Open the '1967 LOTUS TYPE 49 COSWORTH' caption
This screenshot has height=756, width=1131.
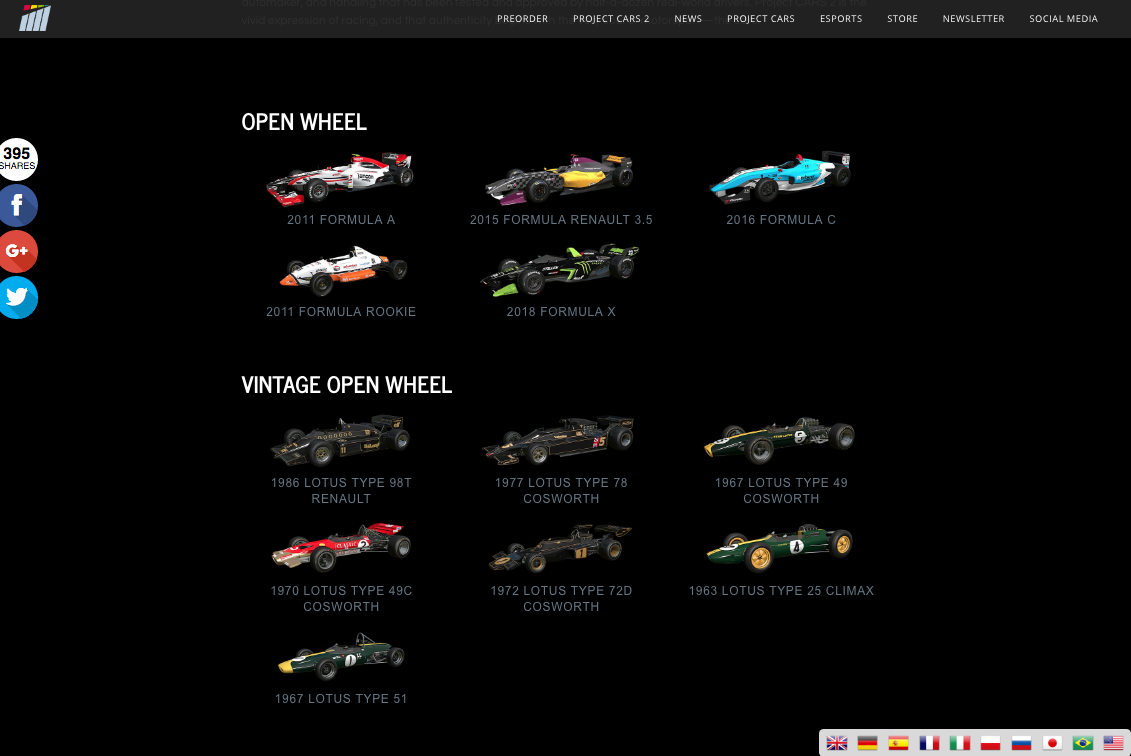[781, 491]
